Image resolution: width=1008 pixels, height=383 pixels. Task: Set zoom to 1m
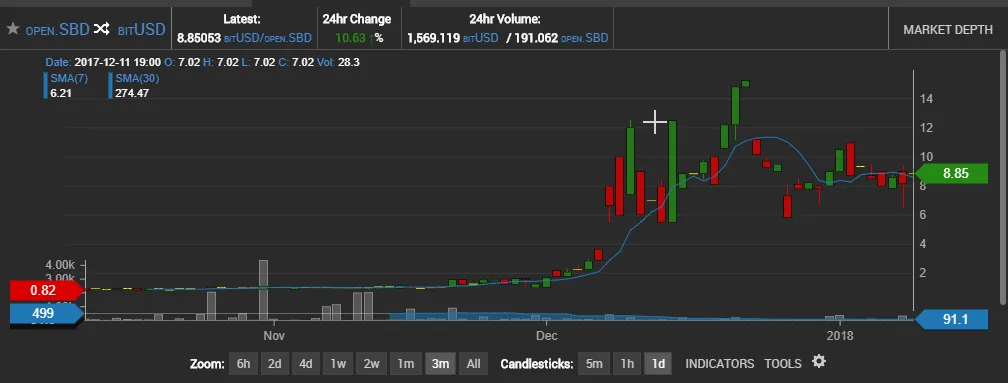(406, 364)
